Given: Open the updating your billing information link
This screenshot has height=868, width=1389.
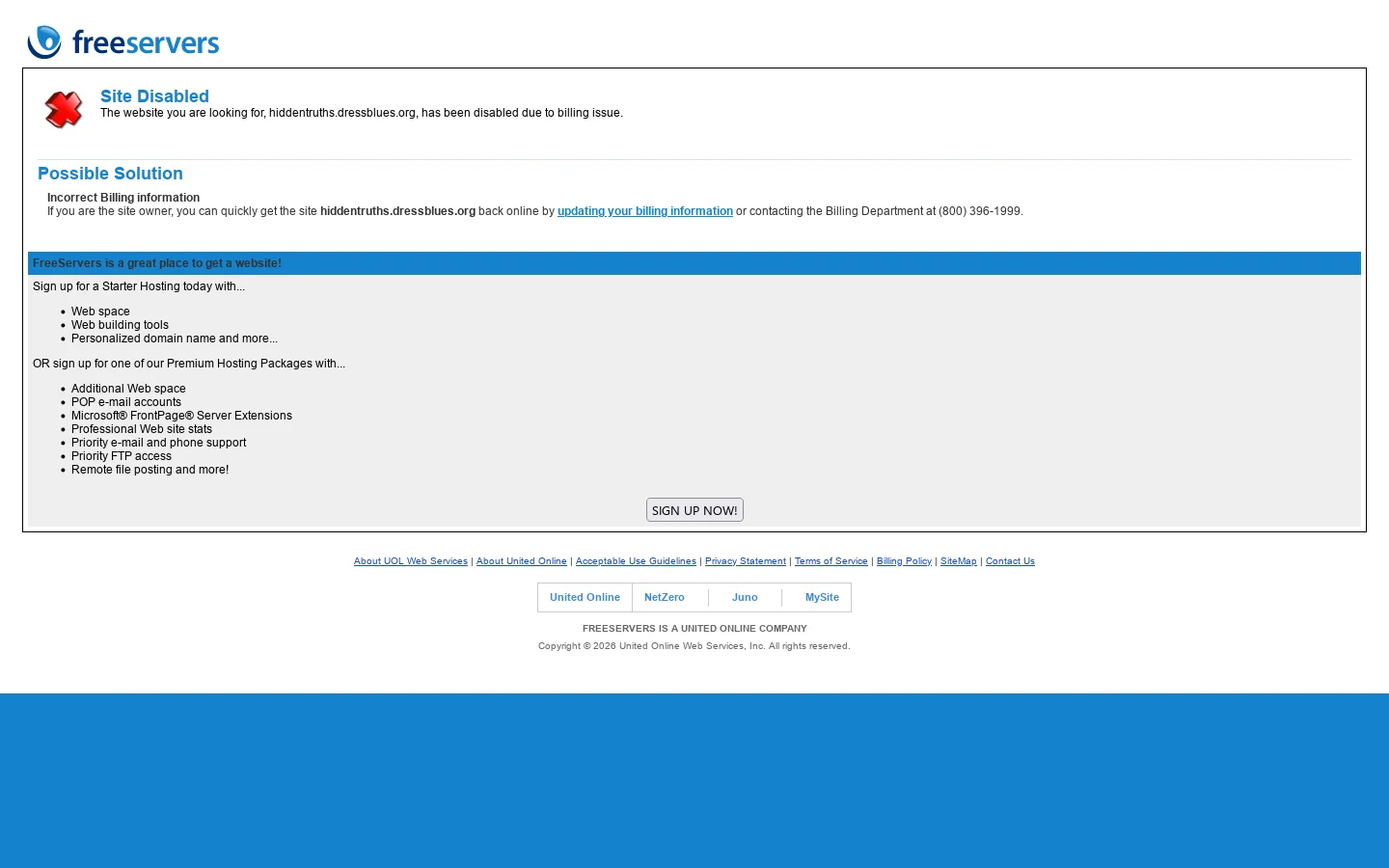Looking at the screenshot, I should tap(645, 211).
